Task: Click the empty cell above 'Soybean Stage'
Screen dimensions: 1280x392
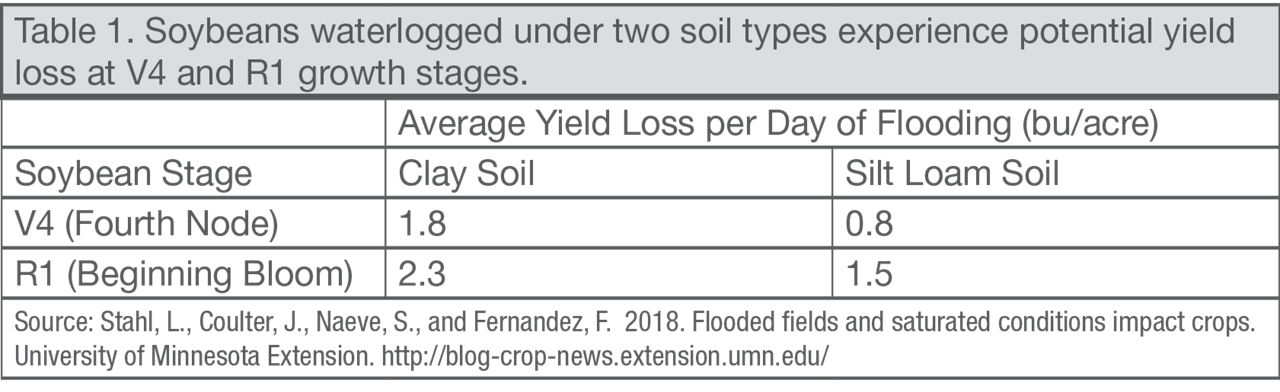Action: [194, 125]
